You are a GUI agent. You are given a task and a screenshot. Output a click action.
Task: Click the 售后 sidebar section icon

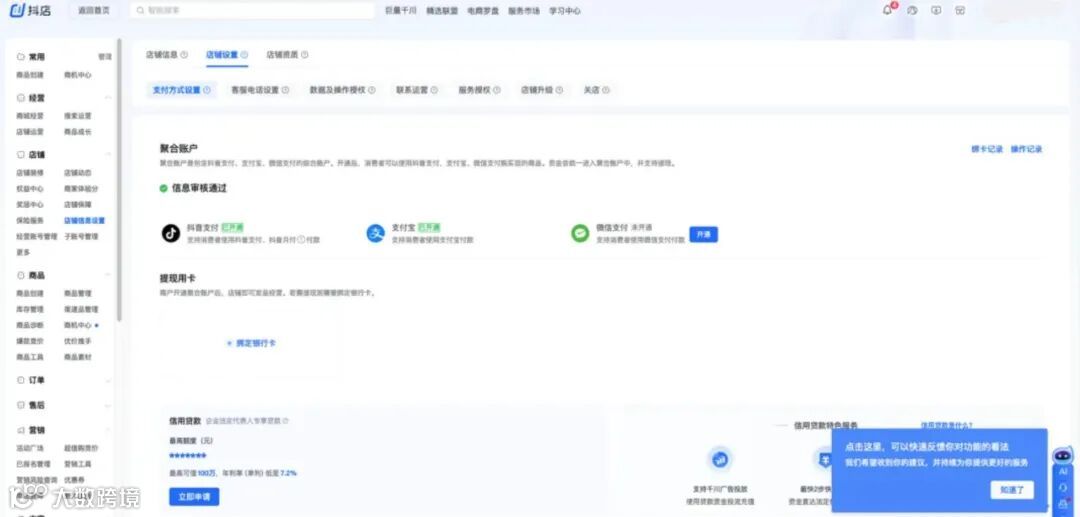point(21,405)
